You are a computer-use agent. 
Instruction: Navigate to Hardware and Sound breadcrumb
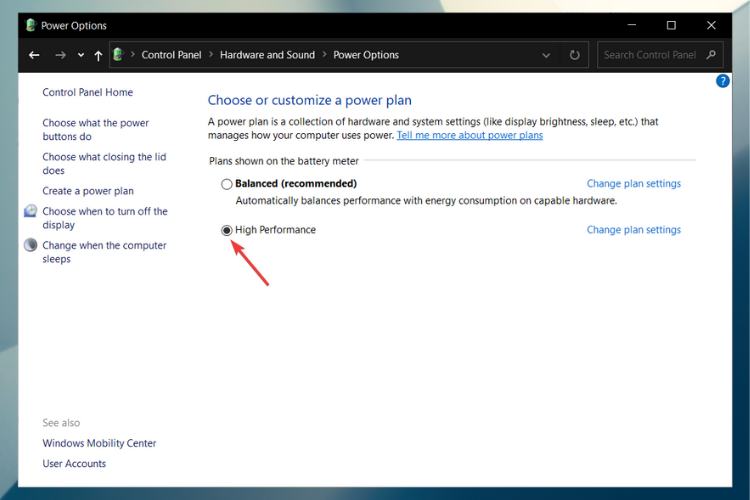(x=267, y=55)
